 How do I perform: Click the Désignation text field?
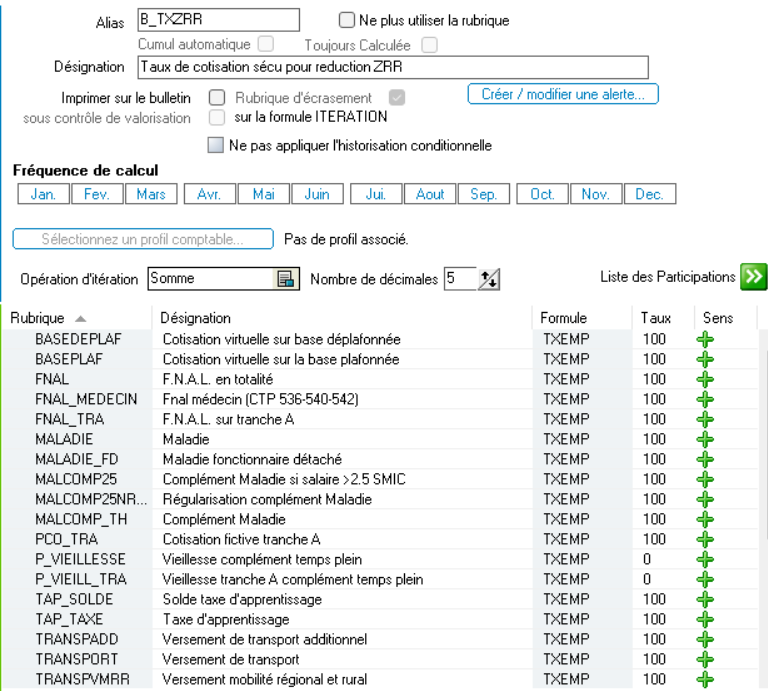click(x=392, y=67)
